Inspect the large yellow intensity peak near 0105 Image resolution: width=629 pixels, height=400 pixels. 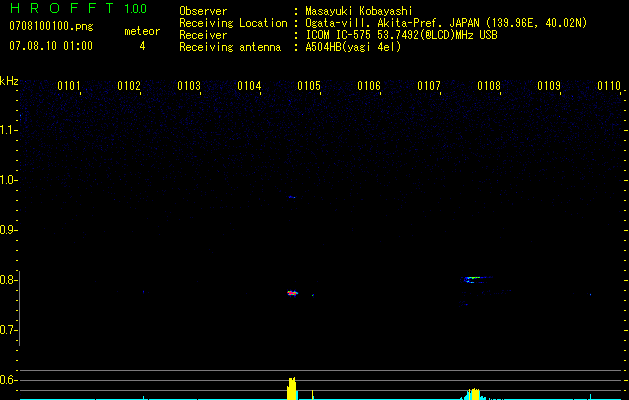pyautogui.click(x=292, y=388)
